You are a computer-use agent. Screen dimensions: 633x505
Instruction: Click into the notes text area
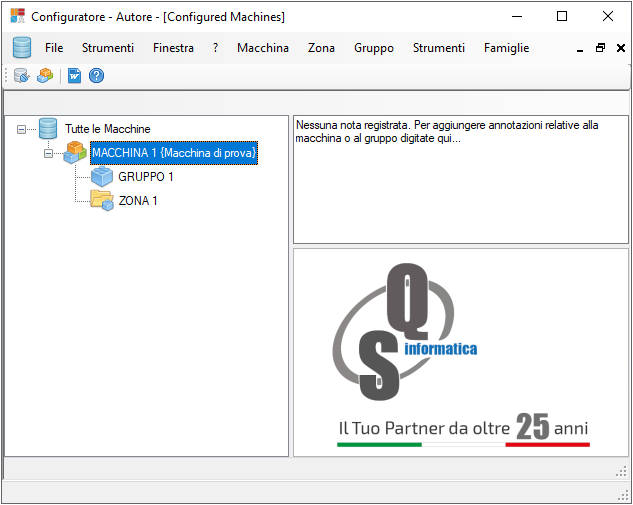coord(461,180)
